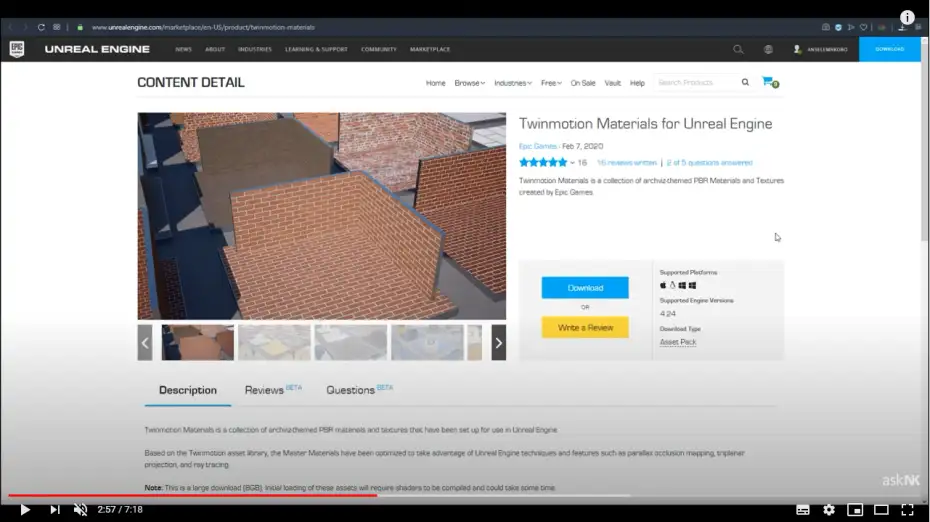Viewport: 930px width, 522px height.
Task: Select the second gallery thumbnail
Action: coord(274,342)
